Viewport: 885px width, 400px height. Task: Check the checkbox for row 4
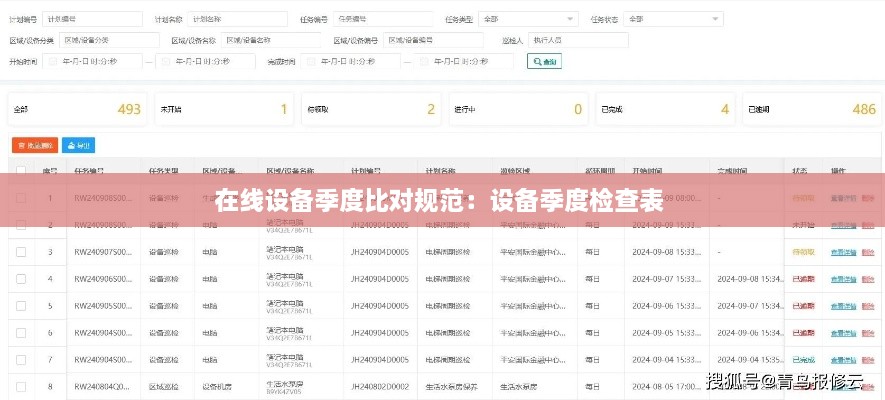21,279
